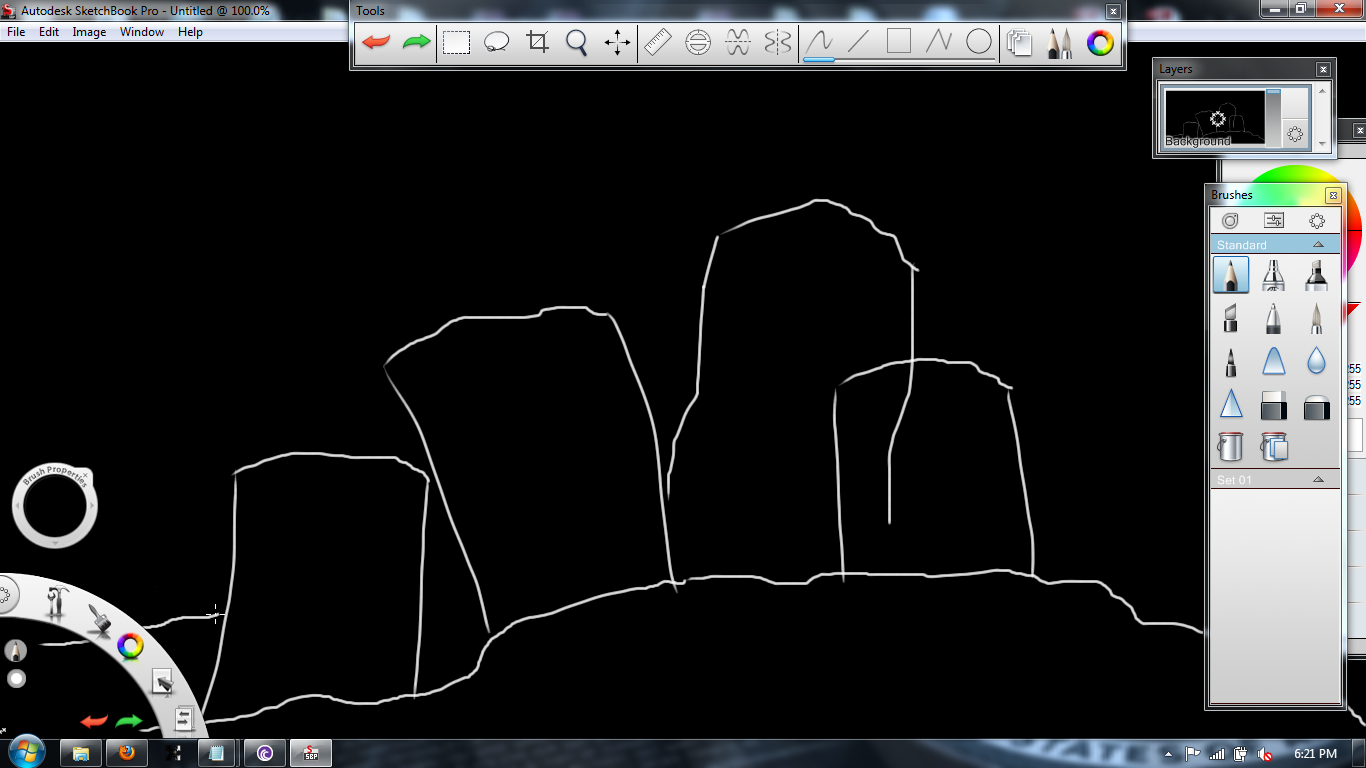Open the lagoon Color wheel icon
Image resolution: width=1366 pixels, height=768 pixels.
click(130, 647)
